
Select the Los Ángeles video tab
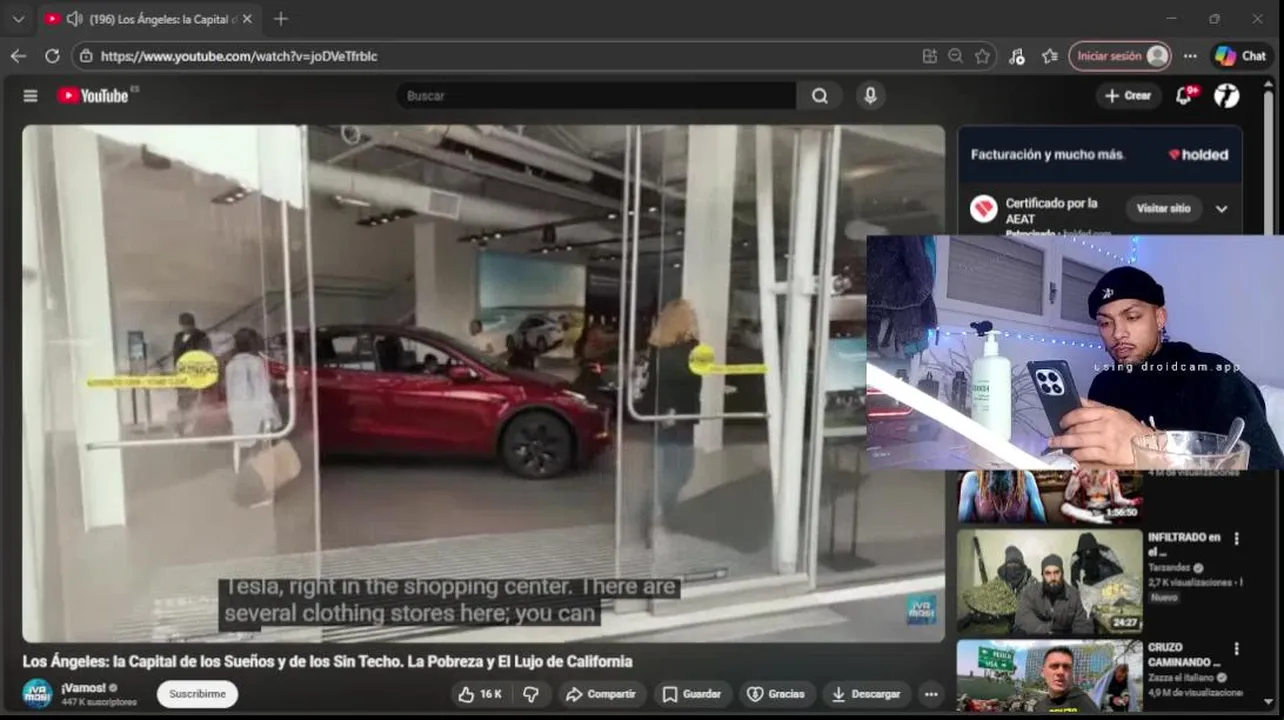click(x=150, y=19)
